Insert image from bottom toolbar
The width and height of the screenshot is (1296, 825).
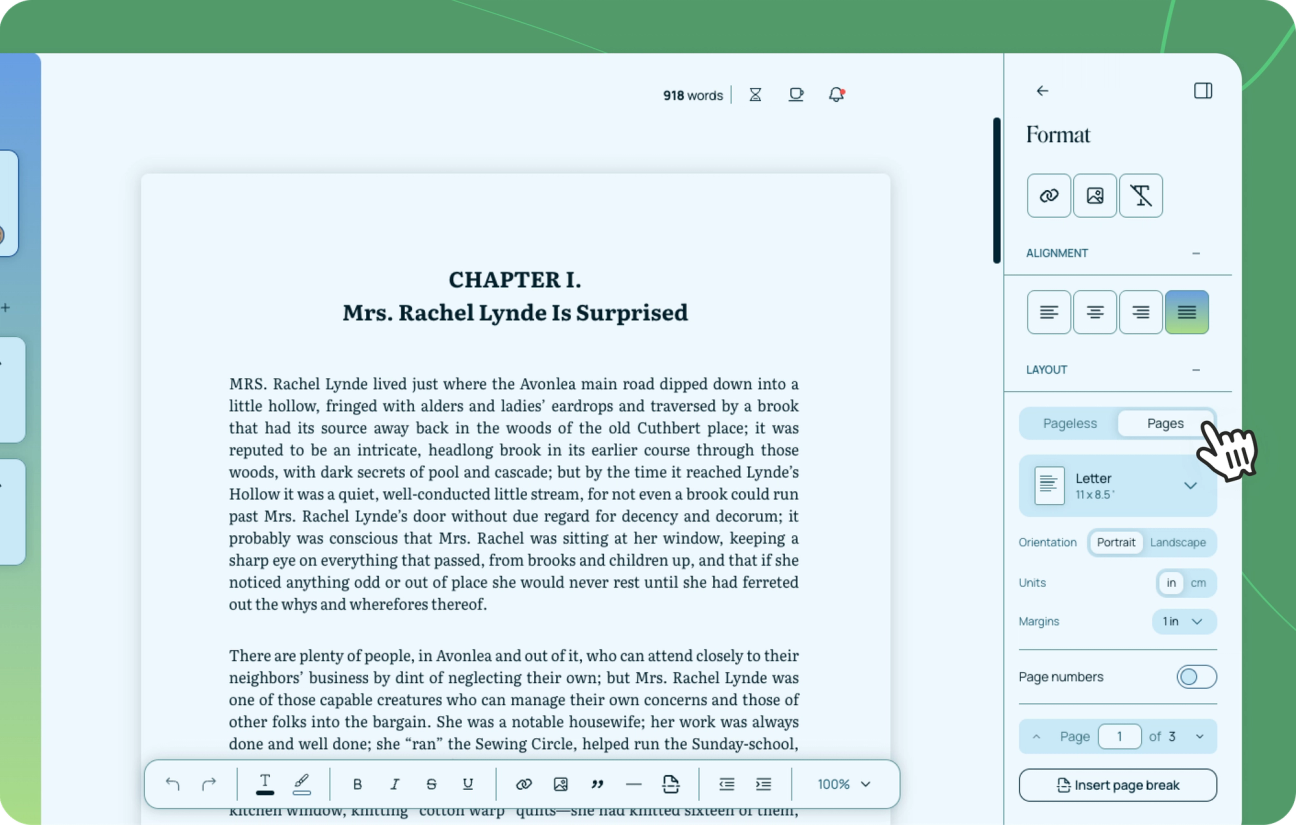click(x=560, y=785)
